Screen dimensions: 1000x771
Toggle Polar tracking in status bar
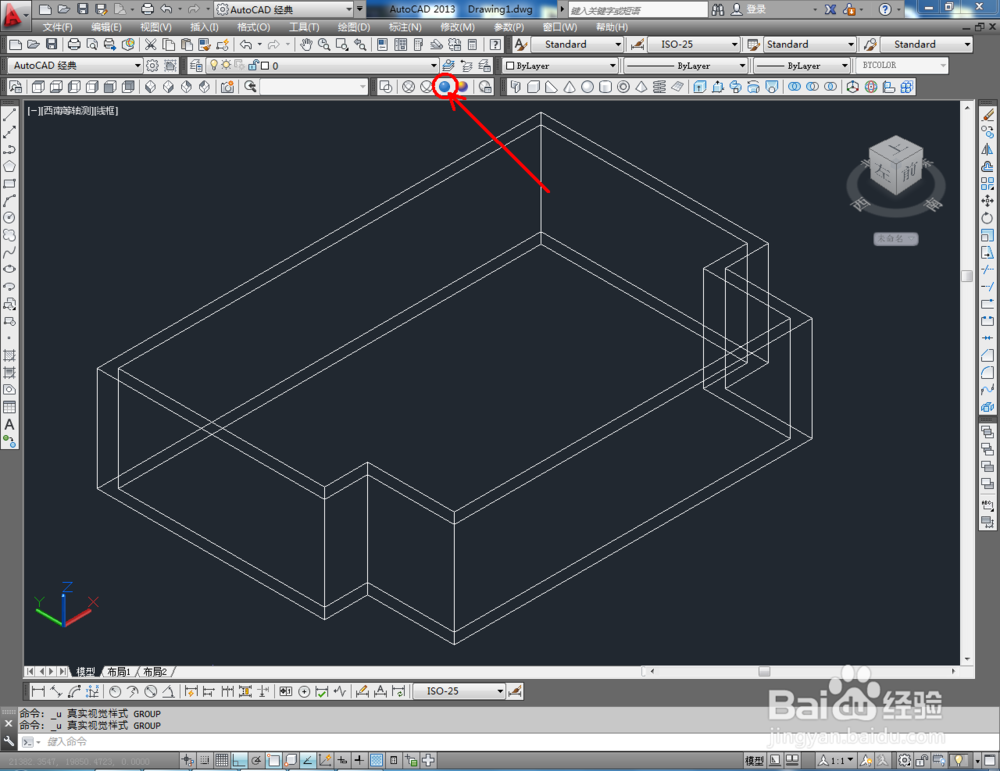pos(256,760)
